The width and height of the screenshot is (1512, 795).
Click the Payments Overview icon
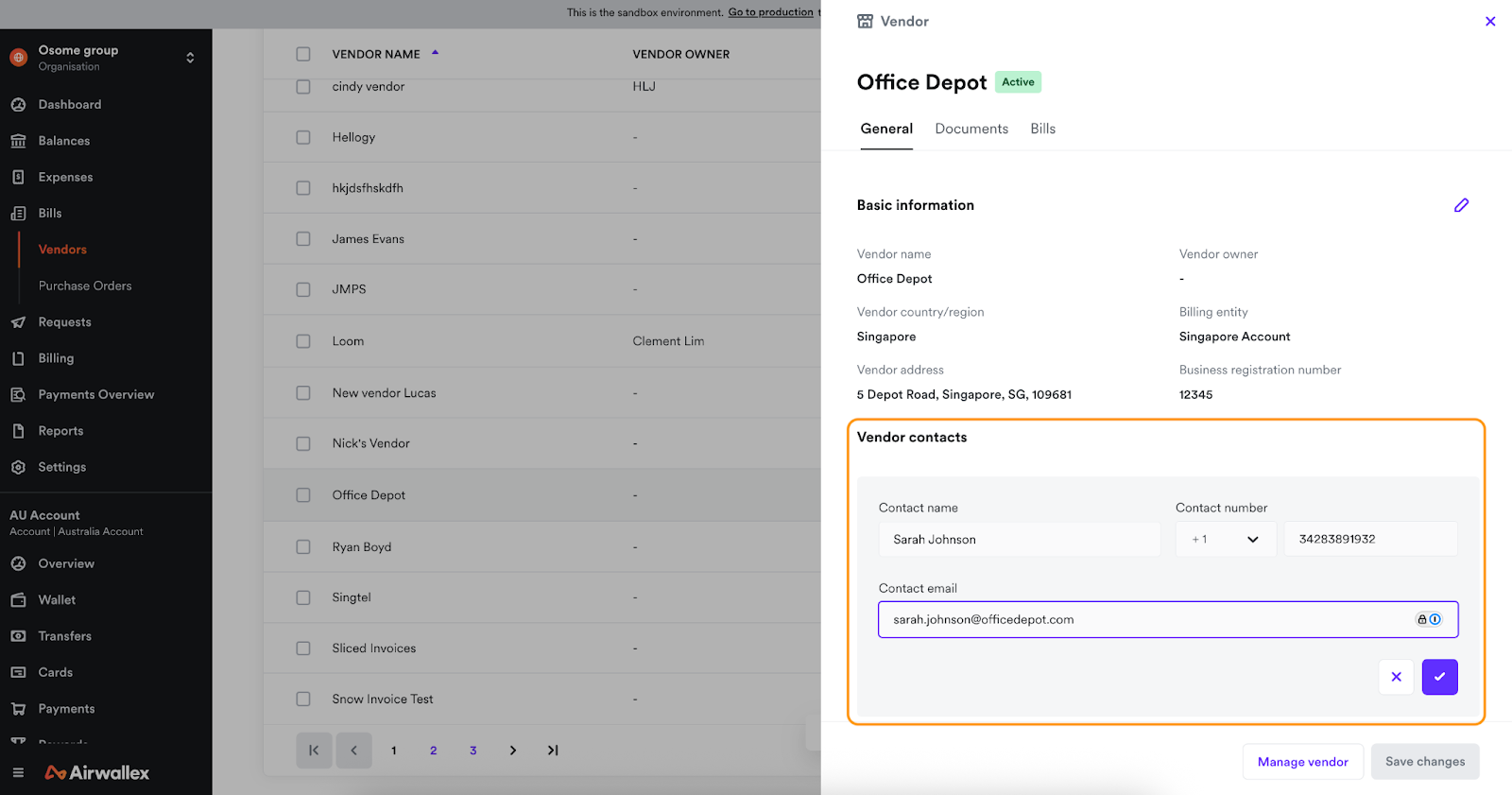click(x=18, y=395)
